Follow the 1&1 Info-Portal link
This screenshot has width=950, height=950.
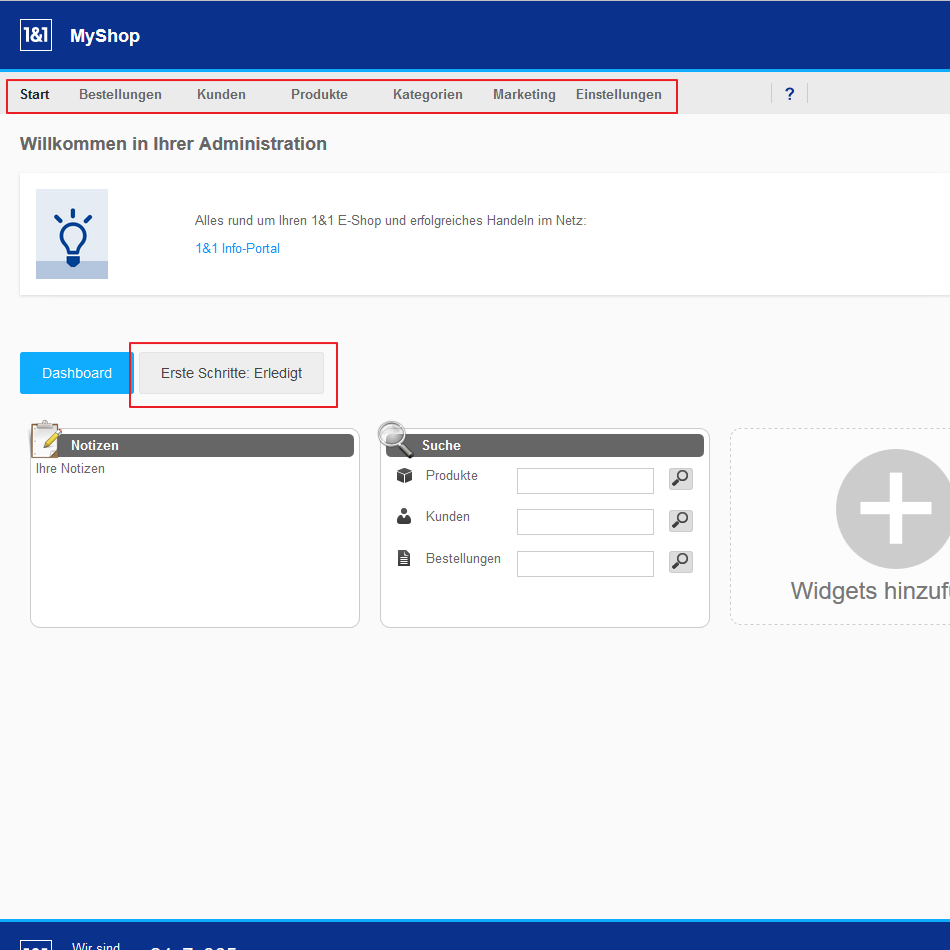click(237, 248)
